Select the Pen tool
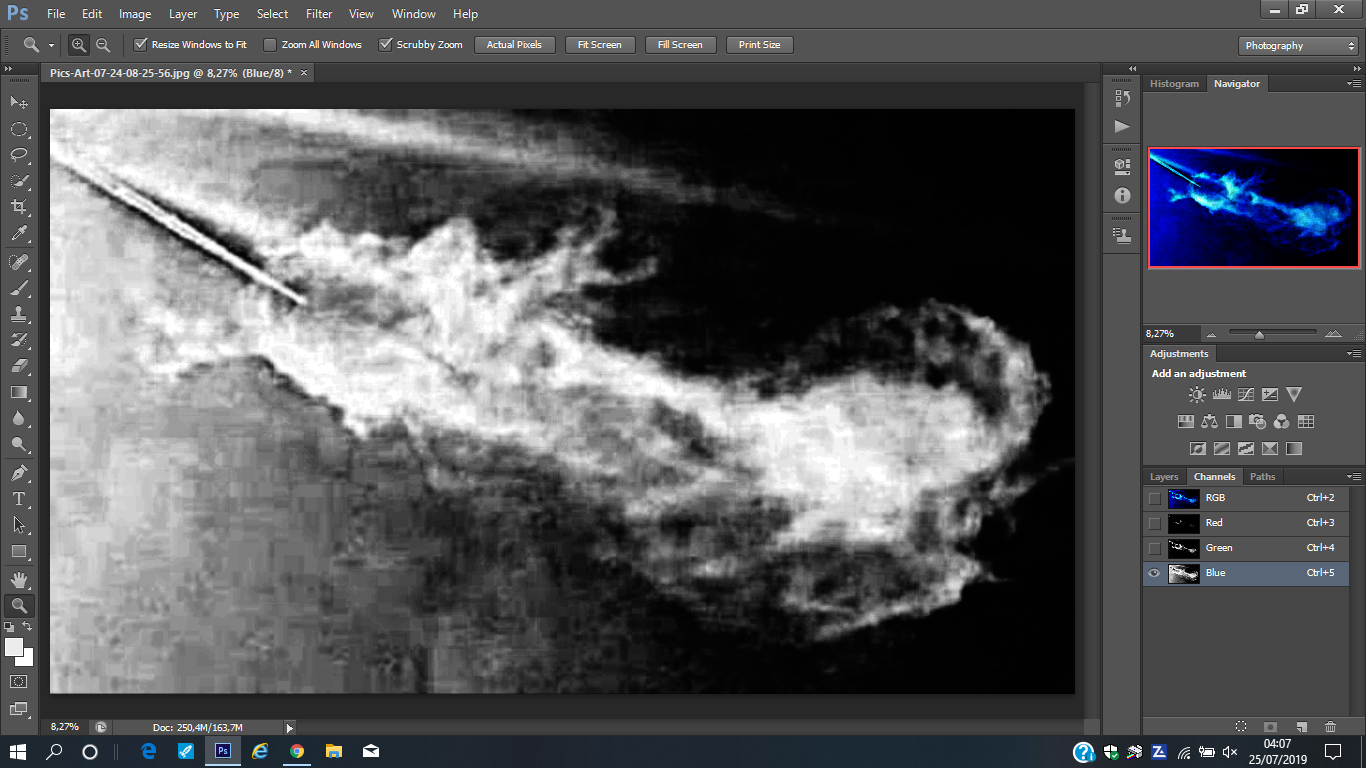1366x768 pixels. (18, 473)
